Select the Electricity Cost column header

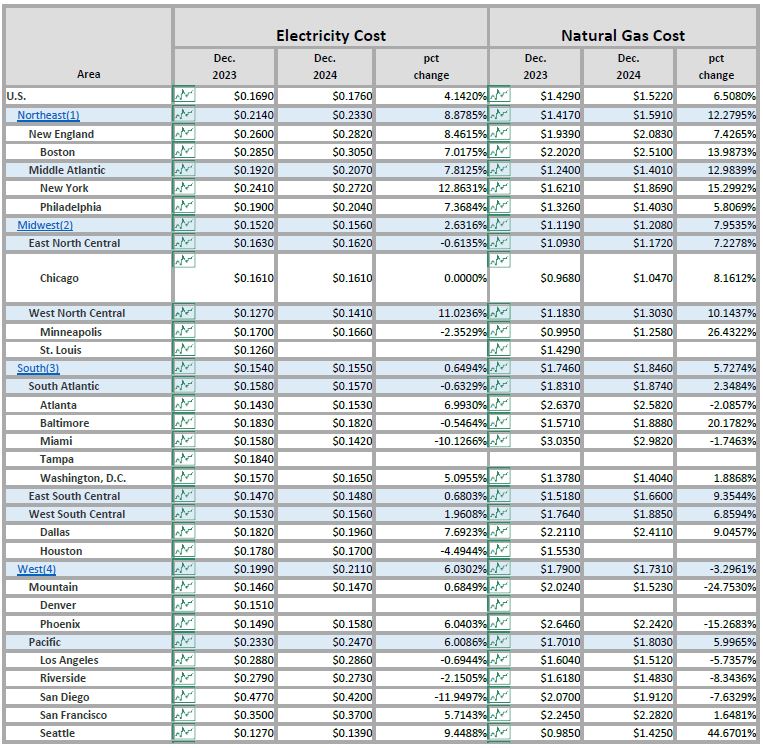click(x=331, y=35)
